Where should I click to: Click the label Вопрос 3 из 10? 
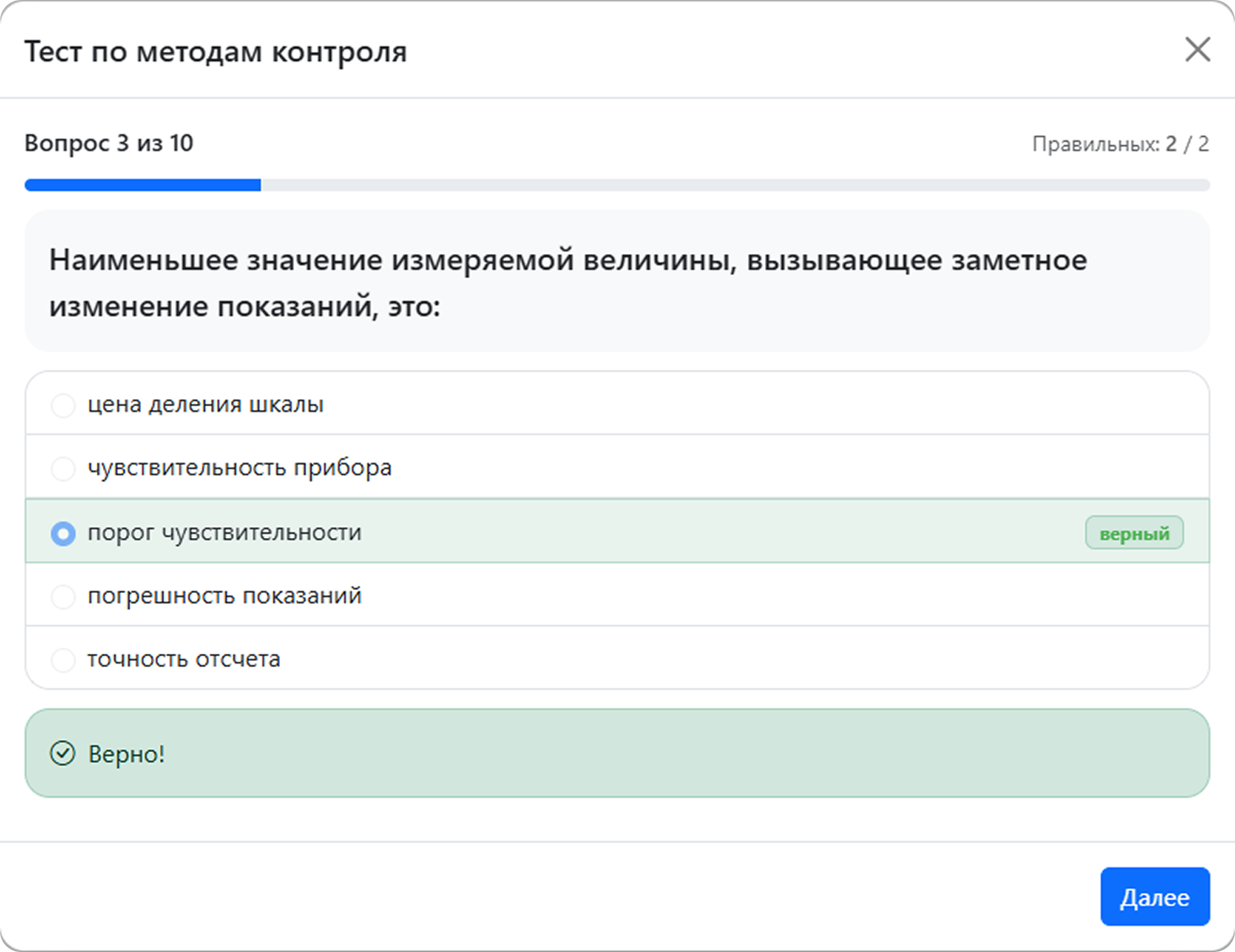109,143
